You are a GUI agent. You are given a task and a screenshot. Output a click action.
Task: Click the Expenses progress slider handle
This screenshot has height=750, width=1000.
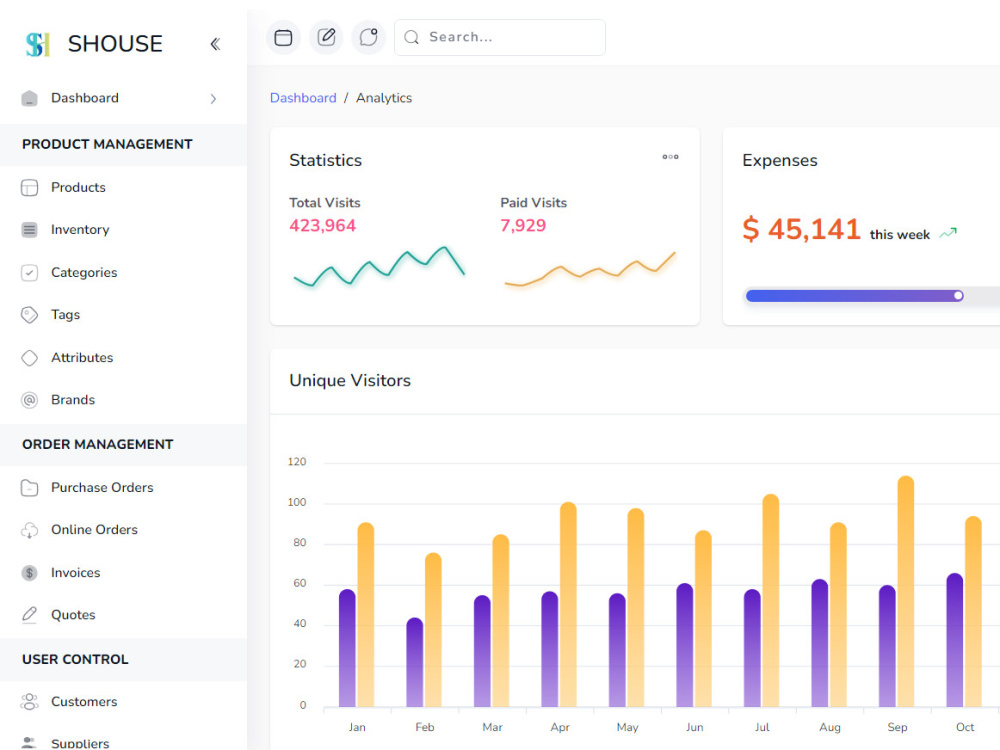[958, 296]
